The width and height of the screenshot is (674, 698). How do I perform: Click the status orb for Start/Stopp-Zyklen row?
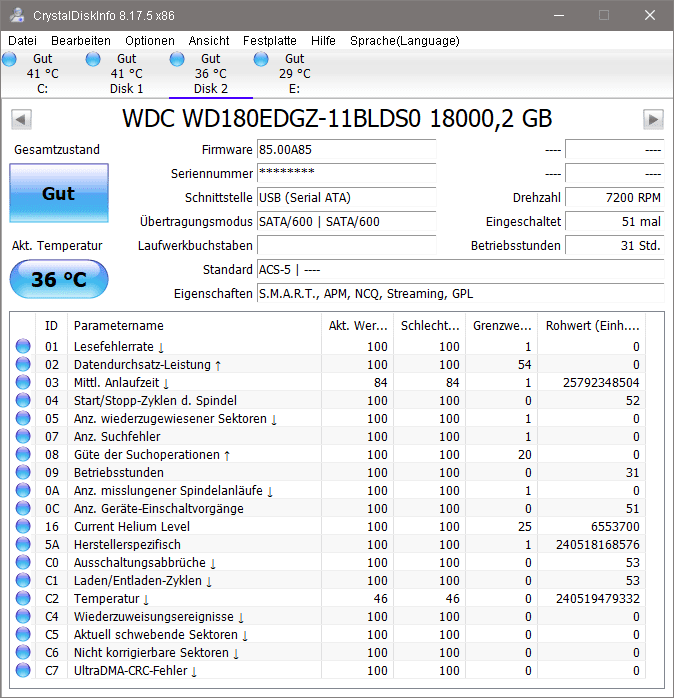click(23, 400)
